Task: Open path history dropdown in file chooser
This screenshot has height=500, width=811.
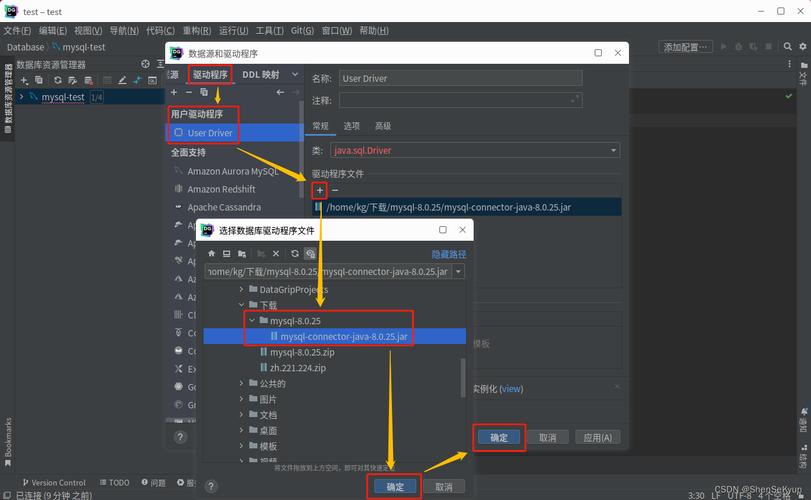Action: click(x=458, y=271)
